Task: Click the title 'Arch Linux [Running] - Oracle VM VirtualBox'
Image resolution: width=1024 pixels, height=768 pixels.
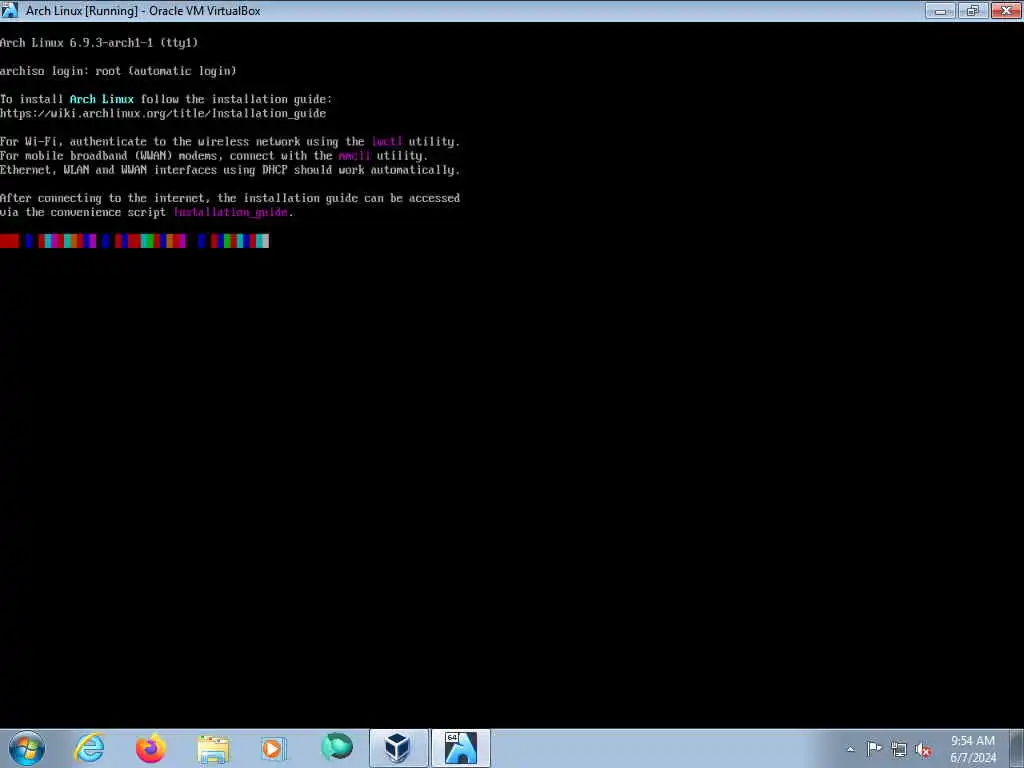Action: pos(143,11)
